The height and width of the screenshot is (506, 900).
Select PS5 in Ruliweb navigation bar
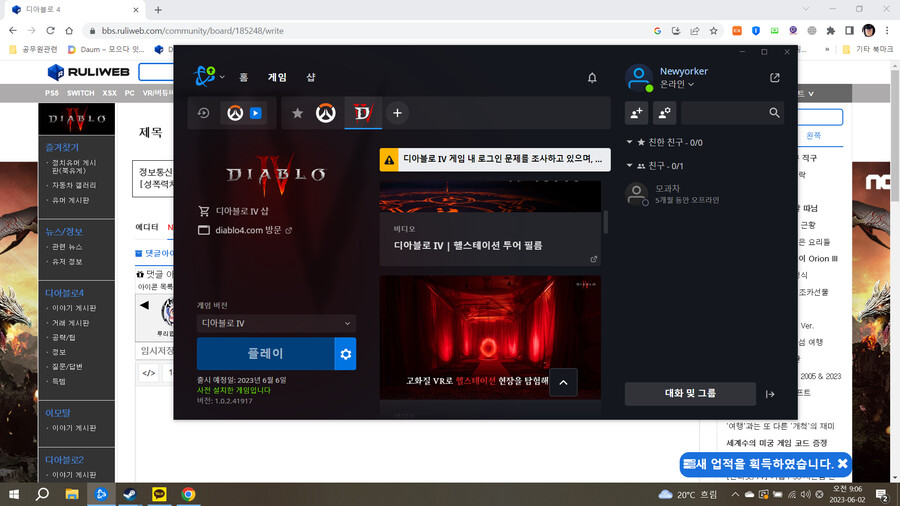click(52, 93)
